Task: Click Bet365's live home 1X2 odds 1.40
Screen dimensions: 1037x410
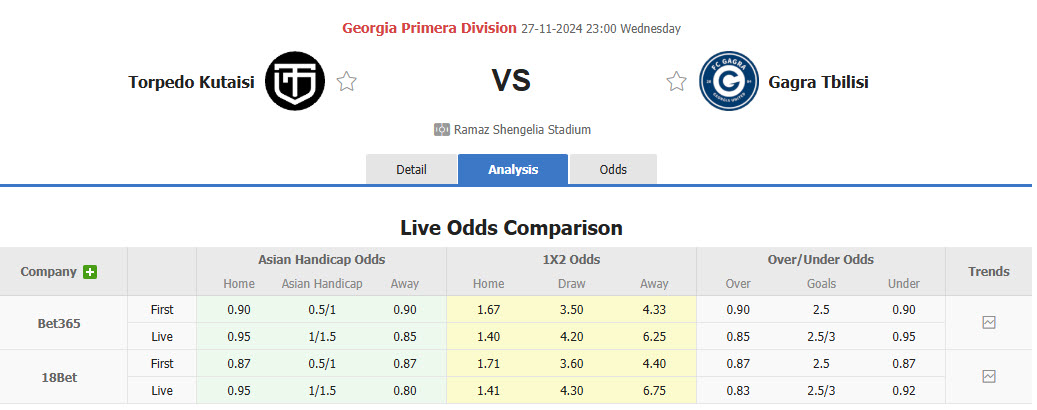Action: (x=488, y=336)
